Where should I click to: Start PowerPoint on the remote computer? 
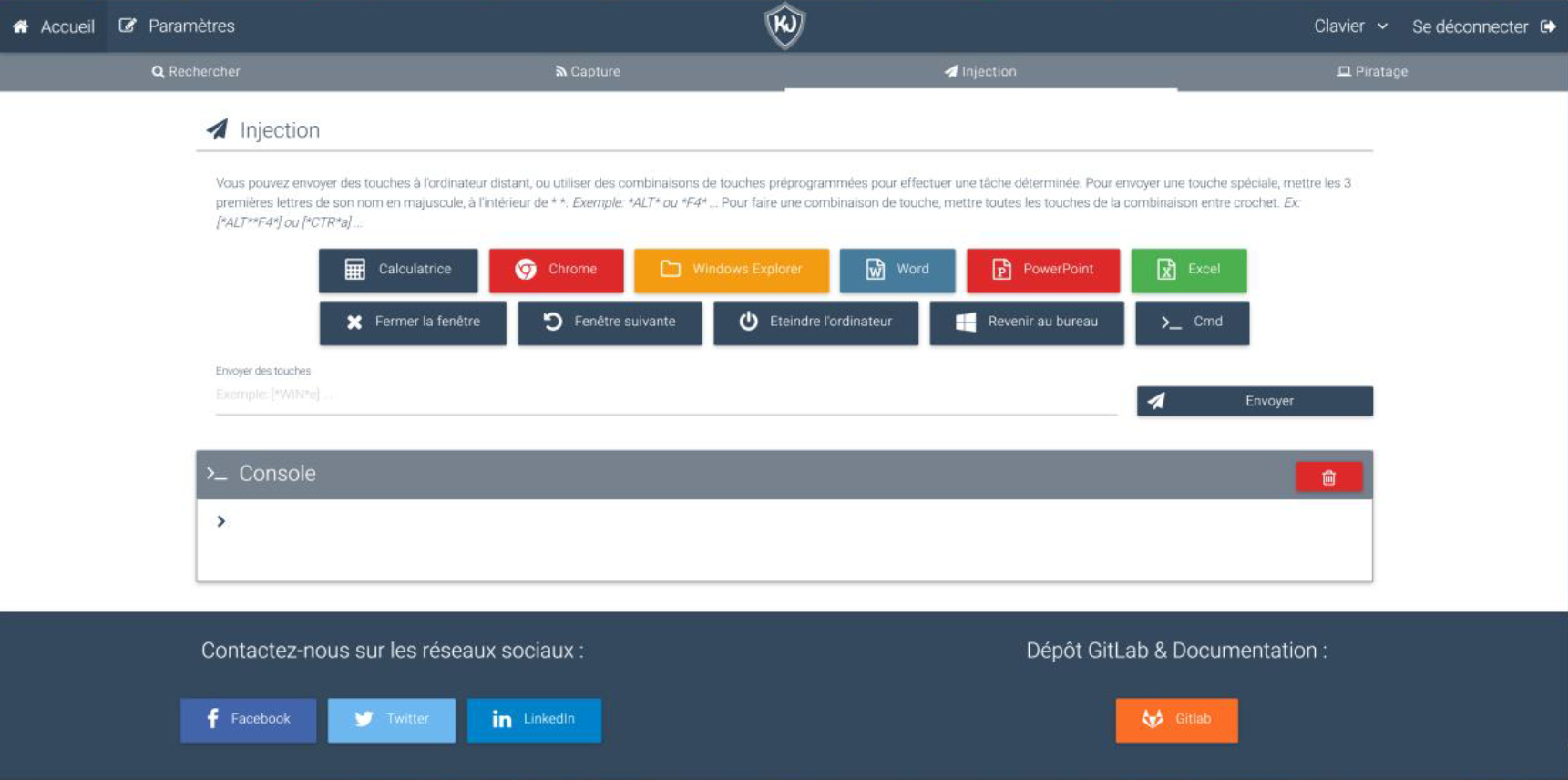pos(1043,270)
